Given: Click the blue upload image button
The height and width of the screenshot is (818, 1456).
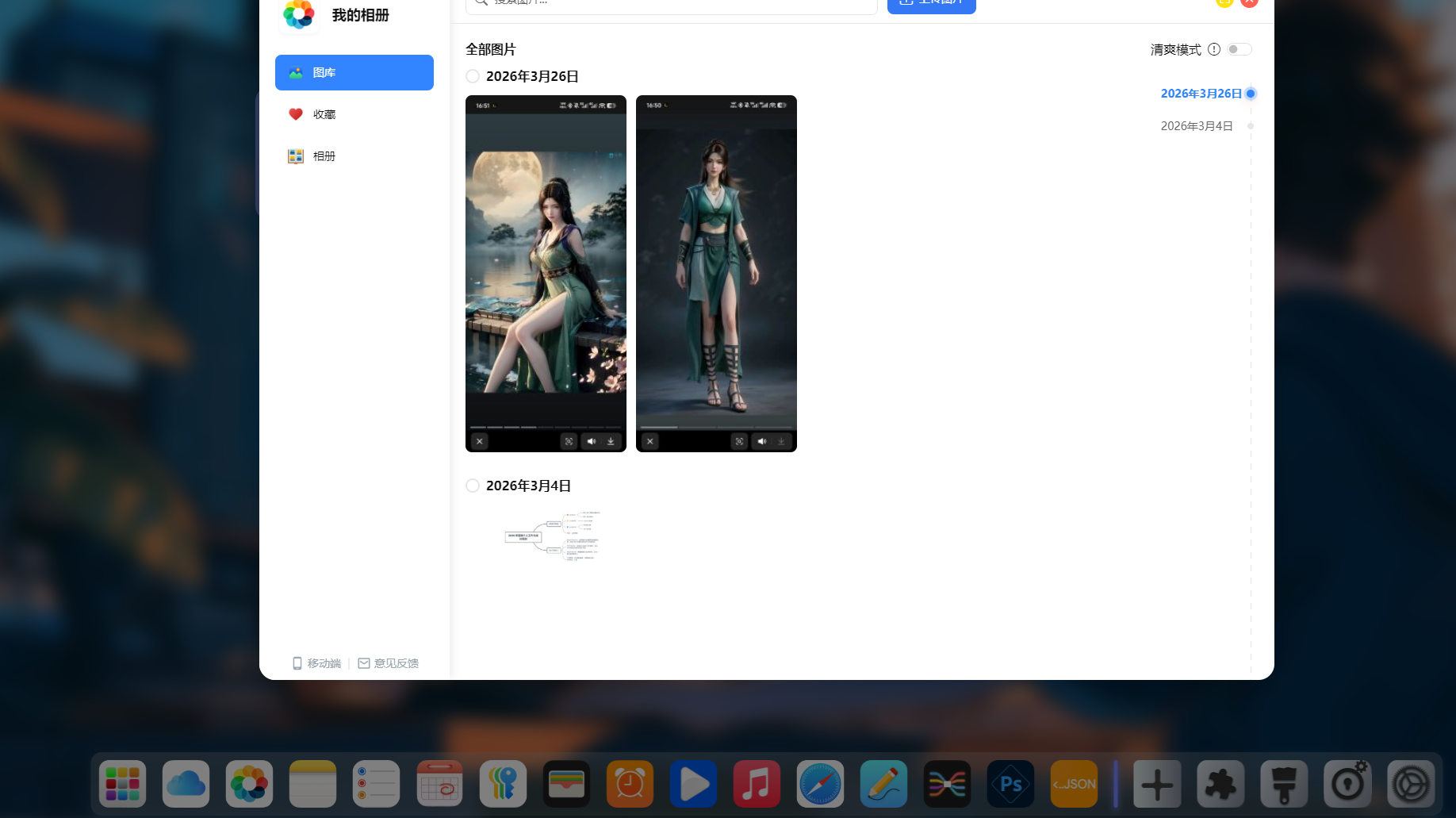Looking at the screenshot, I should click(931, 4).
